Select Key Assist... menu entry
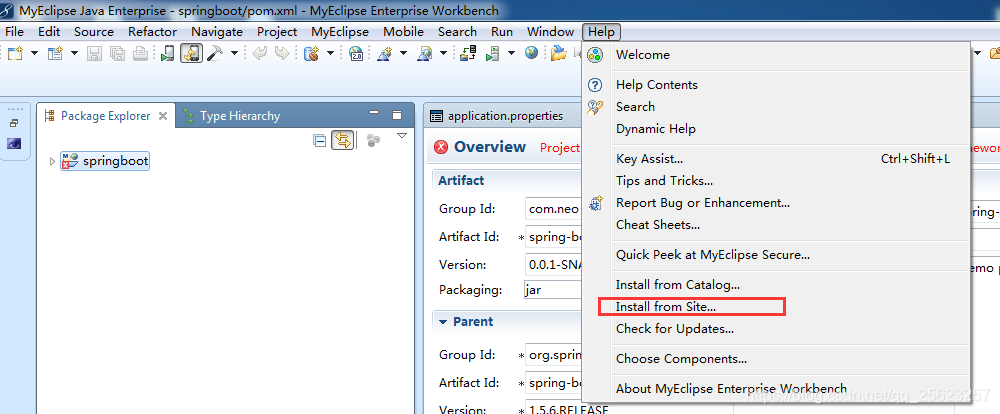The height and width of the screenshot is (414, 1000). 776,159
